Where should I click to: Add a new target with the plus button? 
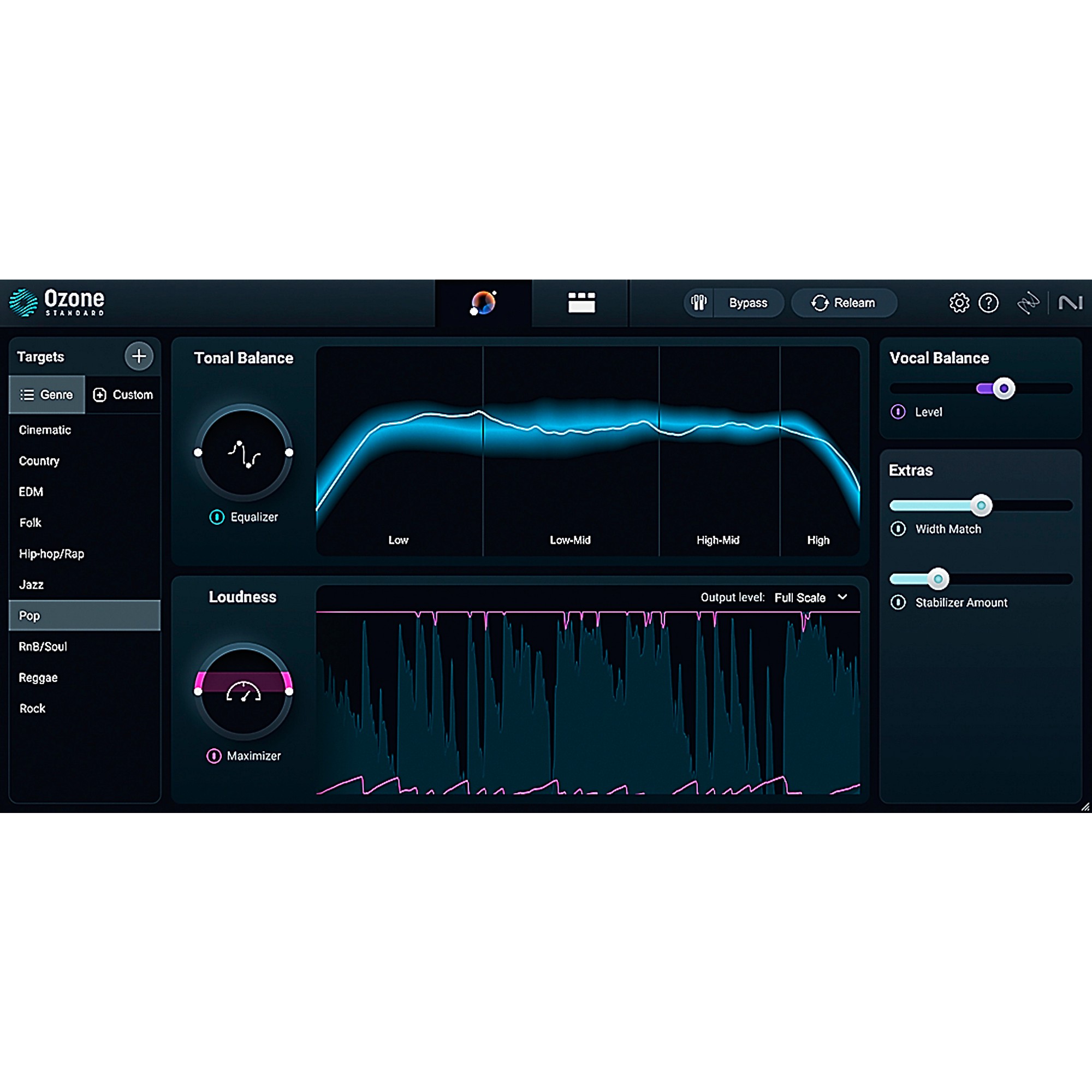click(x=139, y=357)
